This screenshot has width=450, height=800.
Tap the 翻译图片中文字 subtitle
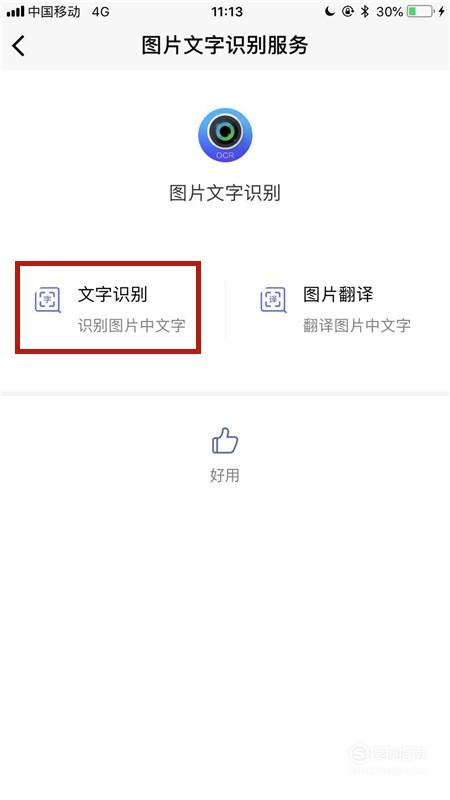357,326
